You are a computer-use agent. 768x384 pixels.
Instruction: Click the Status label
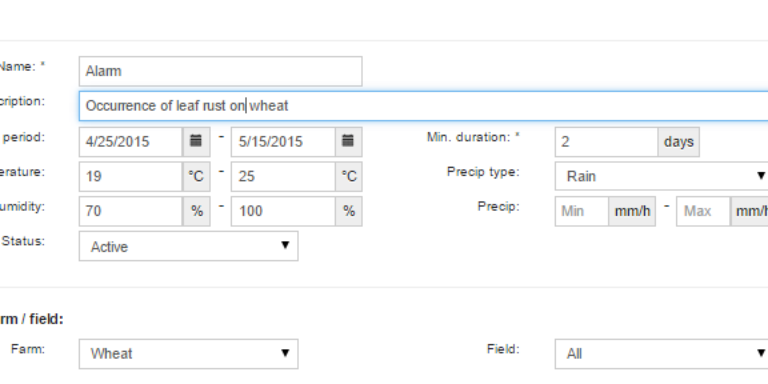[24, 241]
